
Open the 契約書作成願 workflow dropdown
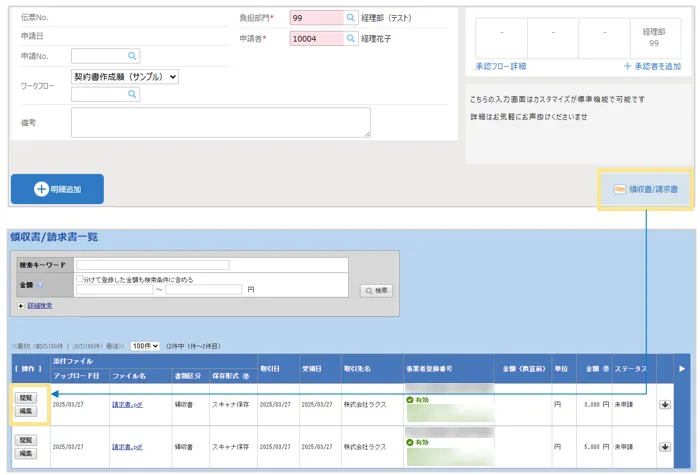125,76
